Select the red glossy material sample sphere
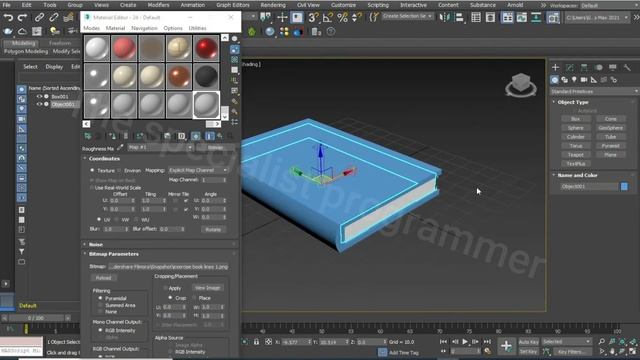The height and width of the screenshot is (360, 640). (x=206, y=48)
